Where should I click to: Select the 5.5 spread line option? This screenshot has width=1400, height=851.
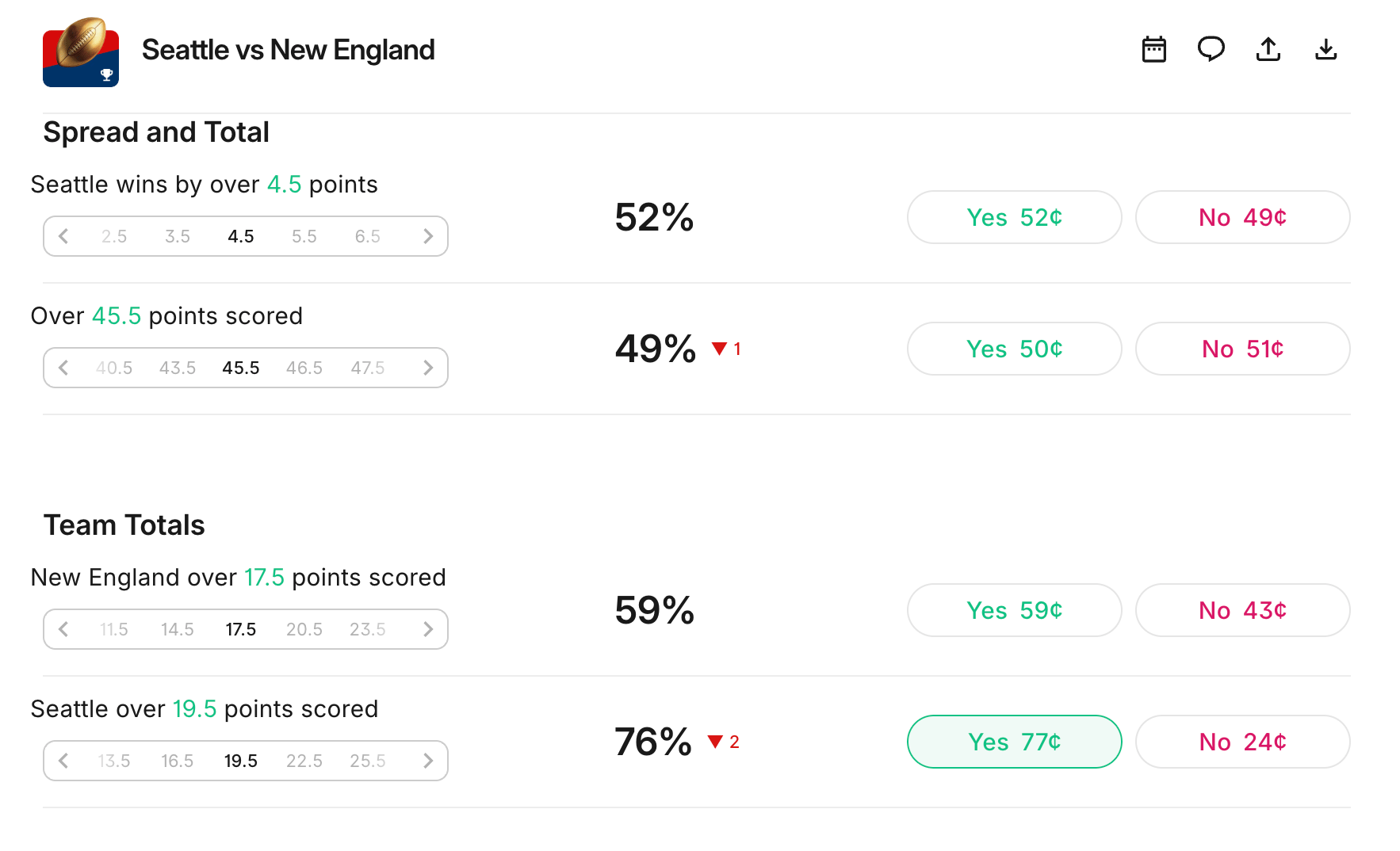[304, 236]
